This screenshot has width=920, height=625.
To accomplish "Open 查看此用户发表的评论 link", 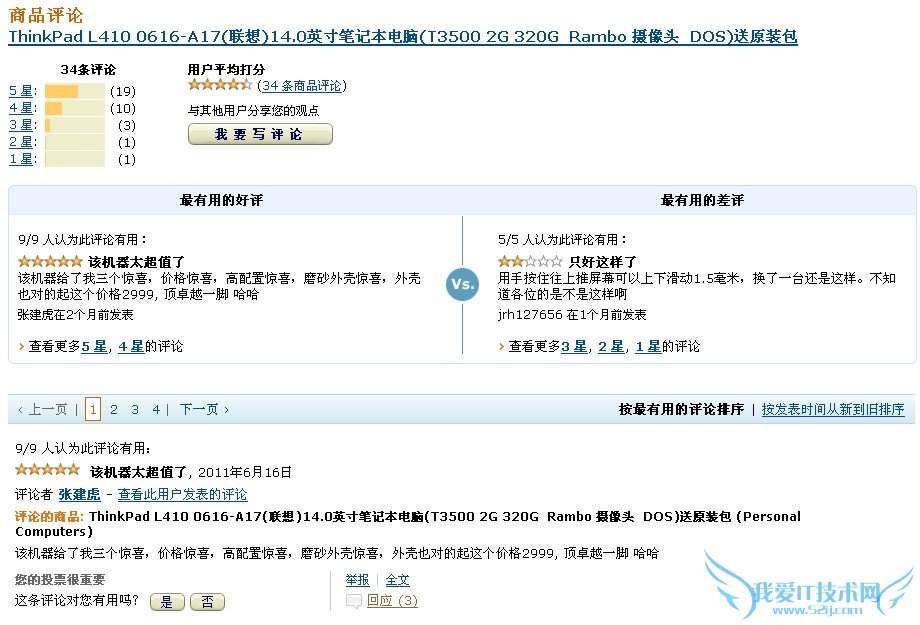I will pos(182,494).
